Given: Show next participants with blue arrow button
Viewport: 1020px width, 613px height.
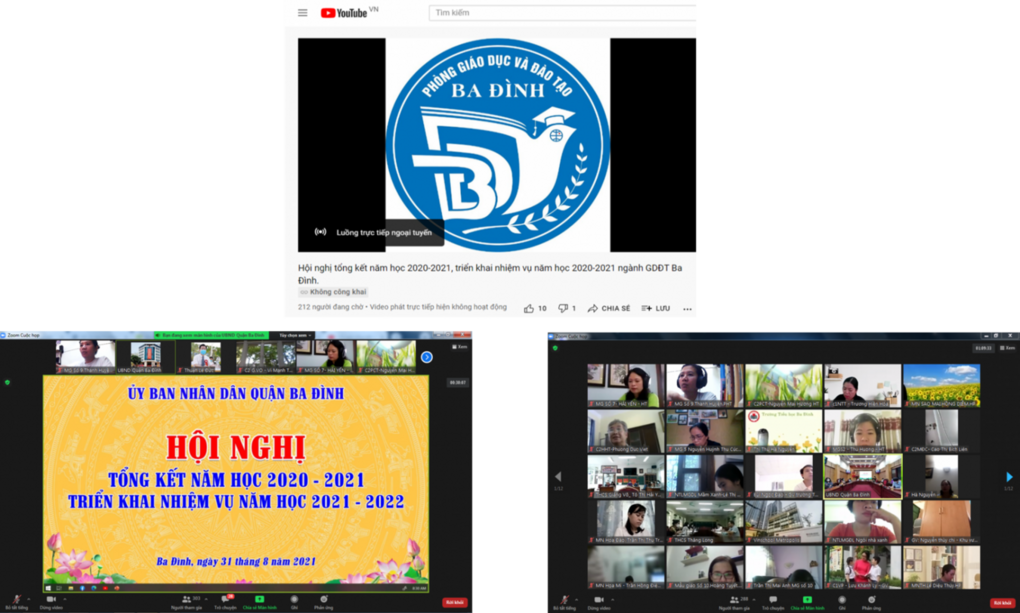Looking at the screenshot, I should tap(427, 357).
